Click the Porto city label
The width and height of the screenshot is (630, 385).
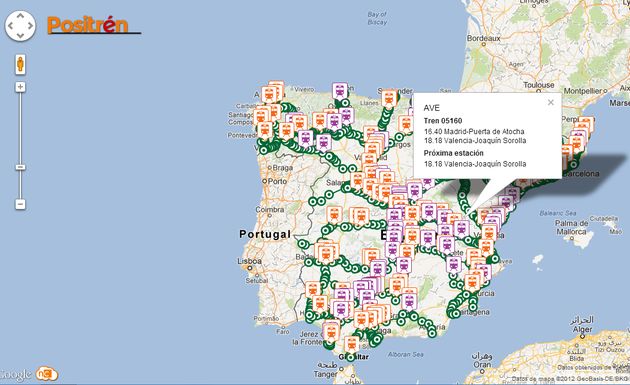[x=278, y=181]
